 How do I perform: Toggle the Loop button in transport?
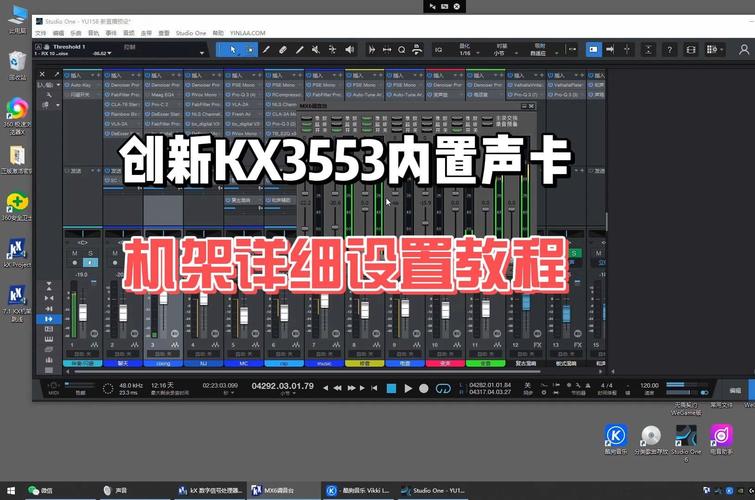tap(441, 388)
